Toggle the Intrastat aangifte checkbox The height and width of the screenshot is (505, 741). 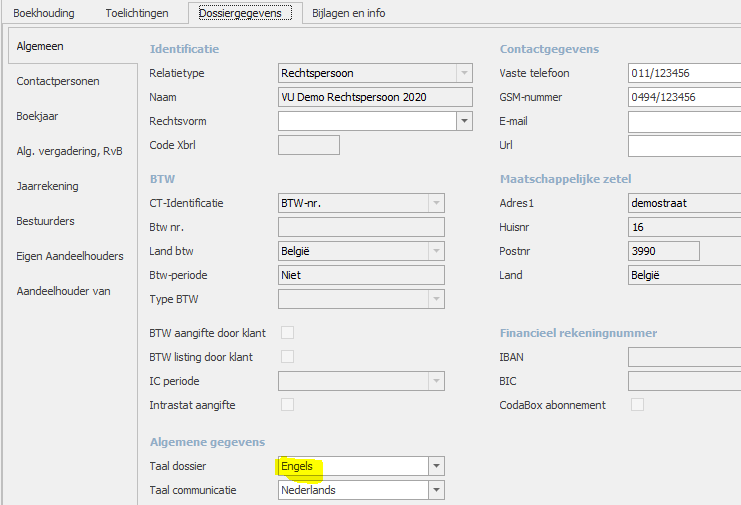(288, 405)
